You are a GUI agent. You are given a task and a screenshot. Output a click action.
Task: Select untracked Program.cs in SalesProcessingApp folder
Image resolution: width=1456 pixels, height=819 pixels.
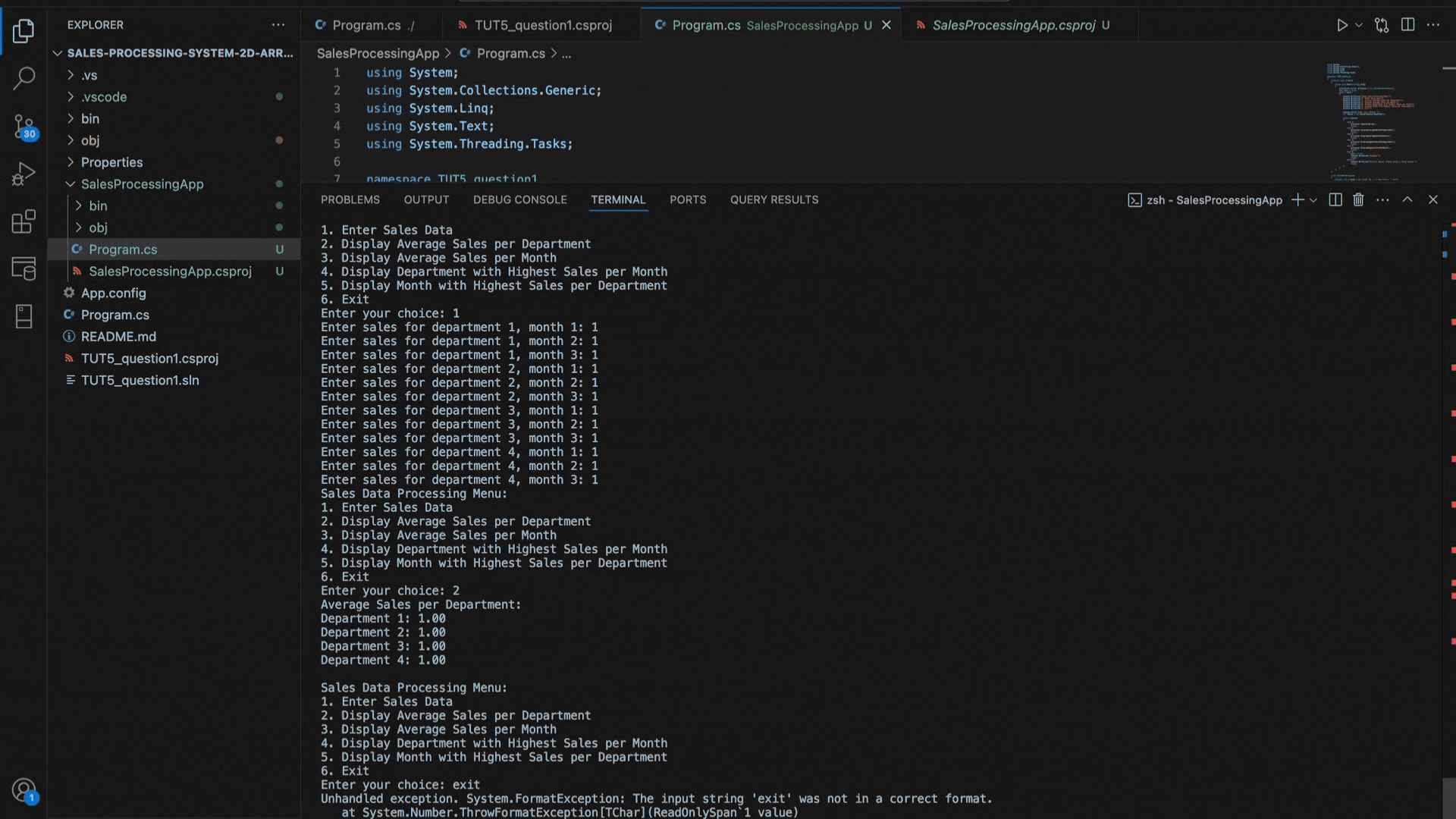click(x=174, y=249)
